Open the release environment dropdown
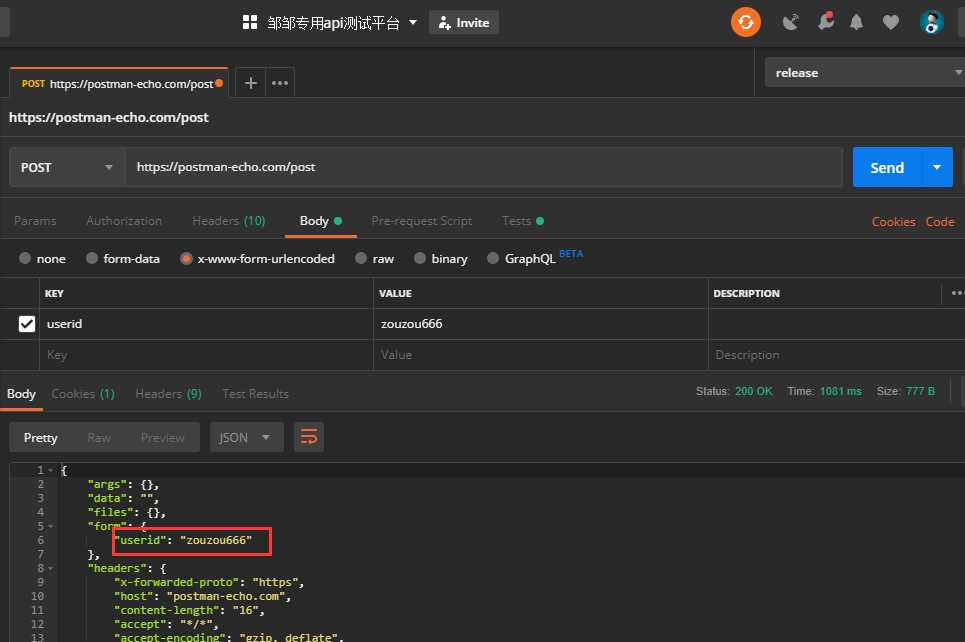965x642 pixels. [865, 73]
